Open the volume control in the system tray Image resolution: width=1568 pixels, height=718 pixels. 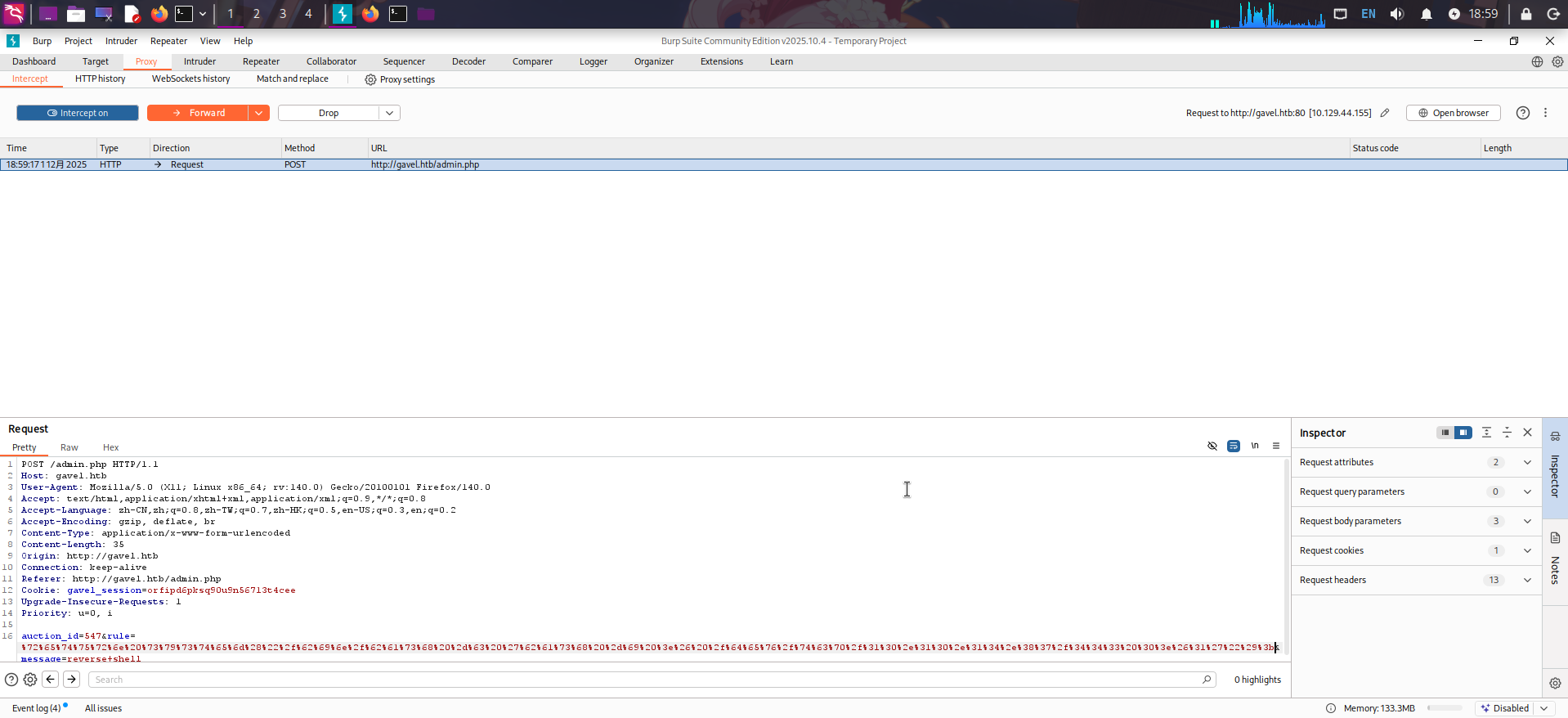tap(1397, 14)
